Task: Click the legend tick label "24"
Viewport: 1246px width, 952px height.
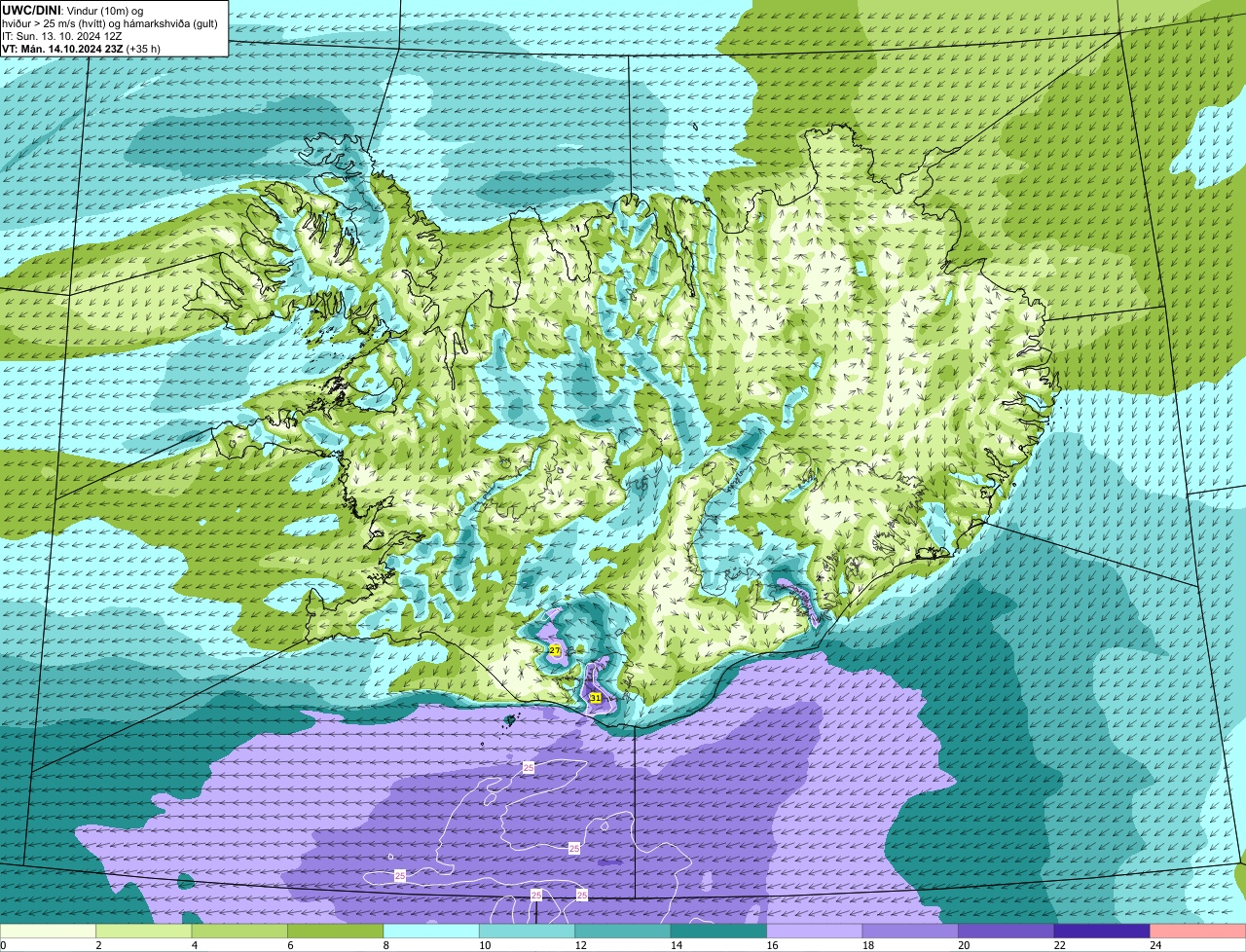Action: [x=1154, y=945]
